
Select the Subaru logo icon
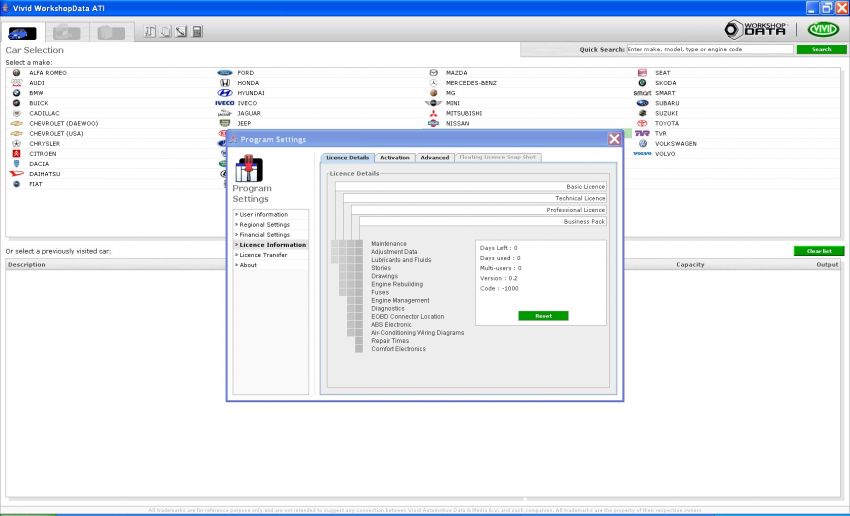click(642, 103)
